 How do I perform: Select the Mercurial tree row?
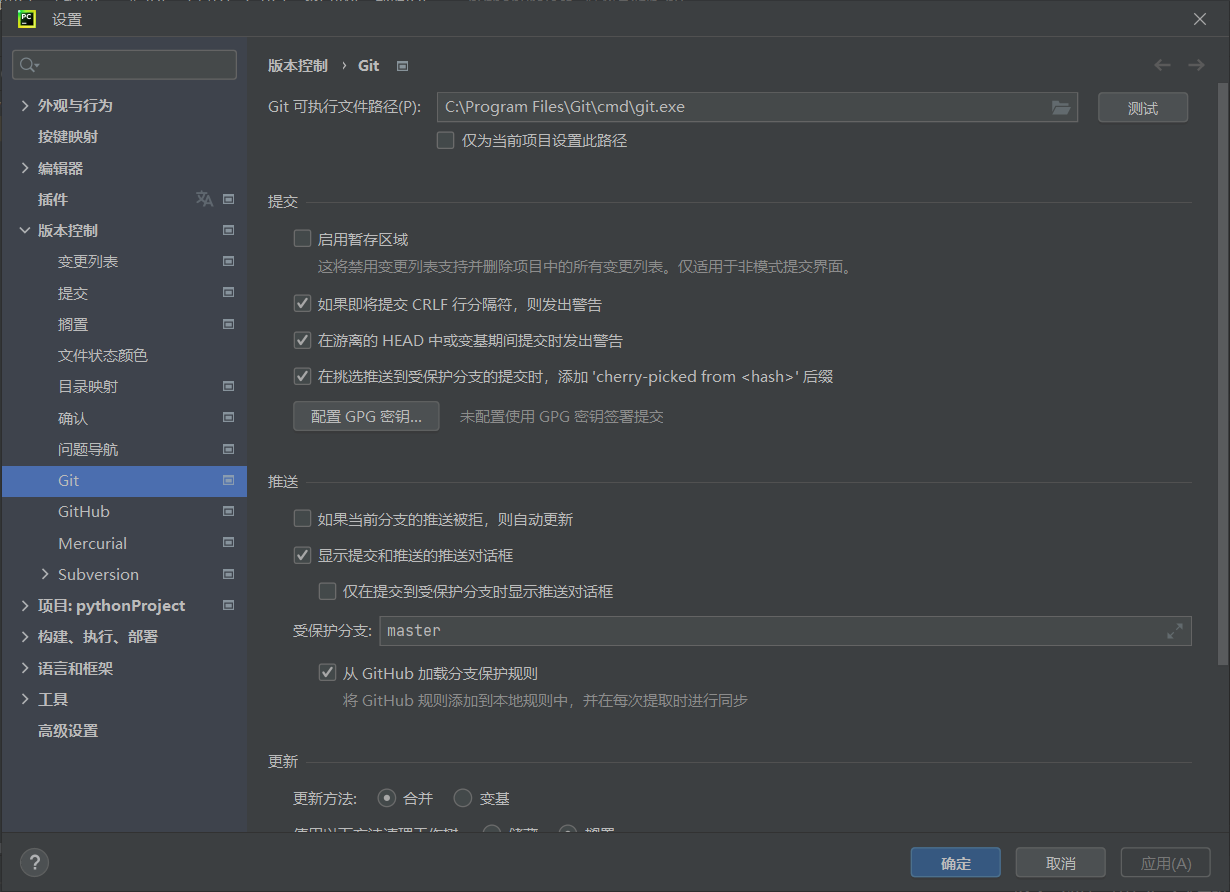click(x=124, y=543)
